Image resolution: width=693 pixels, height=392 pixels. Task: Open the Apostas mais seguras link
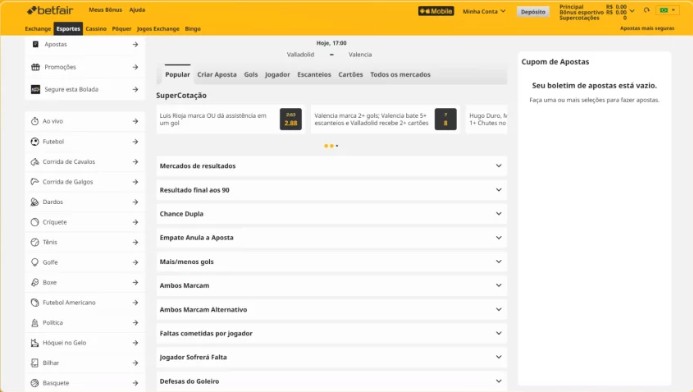(x=647, y=28)
